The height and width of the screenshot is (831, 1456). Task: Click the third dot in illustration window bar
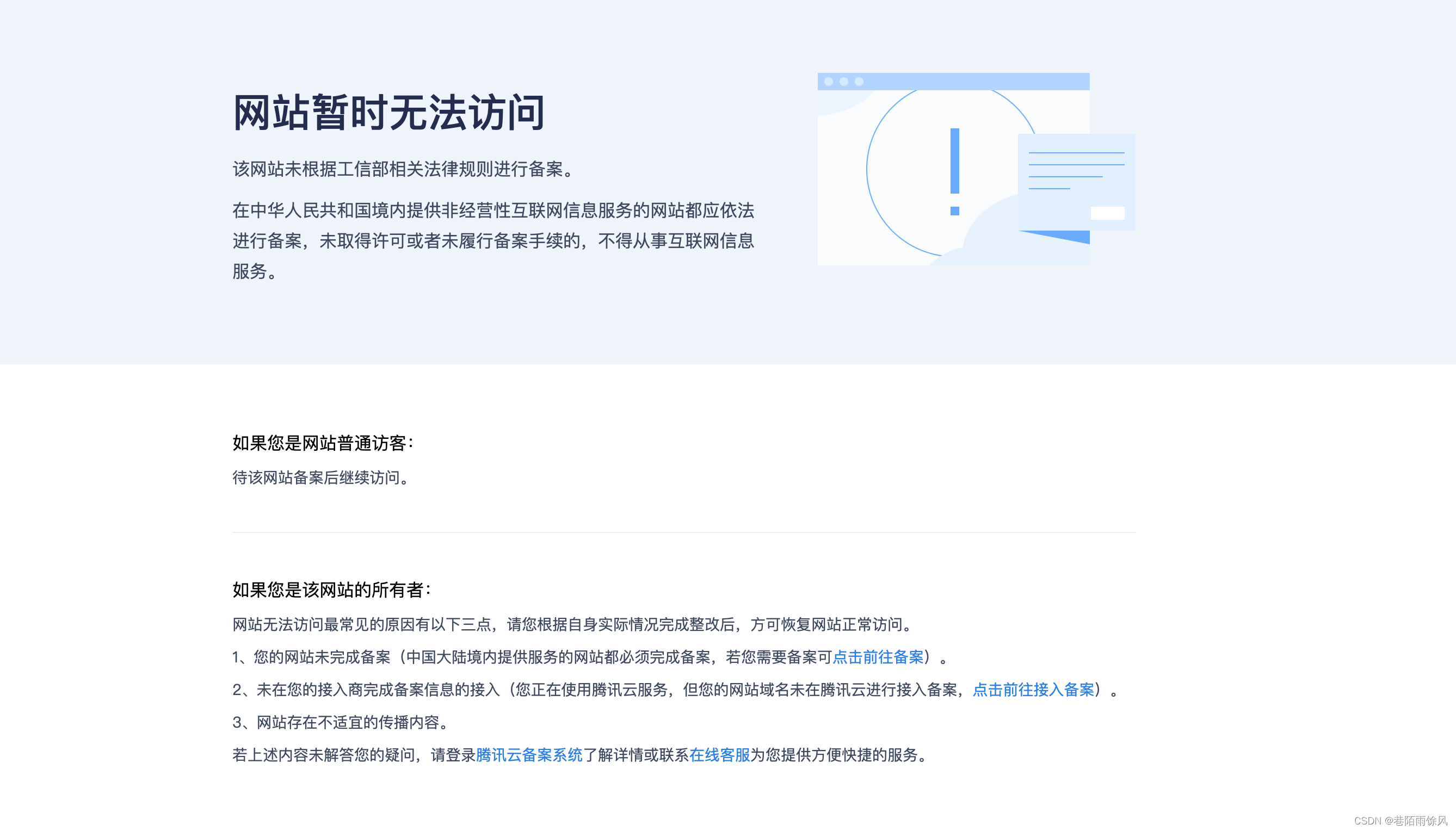point(859,82)
